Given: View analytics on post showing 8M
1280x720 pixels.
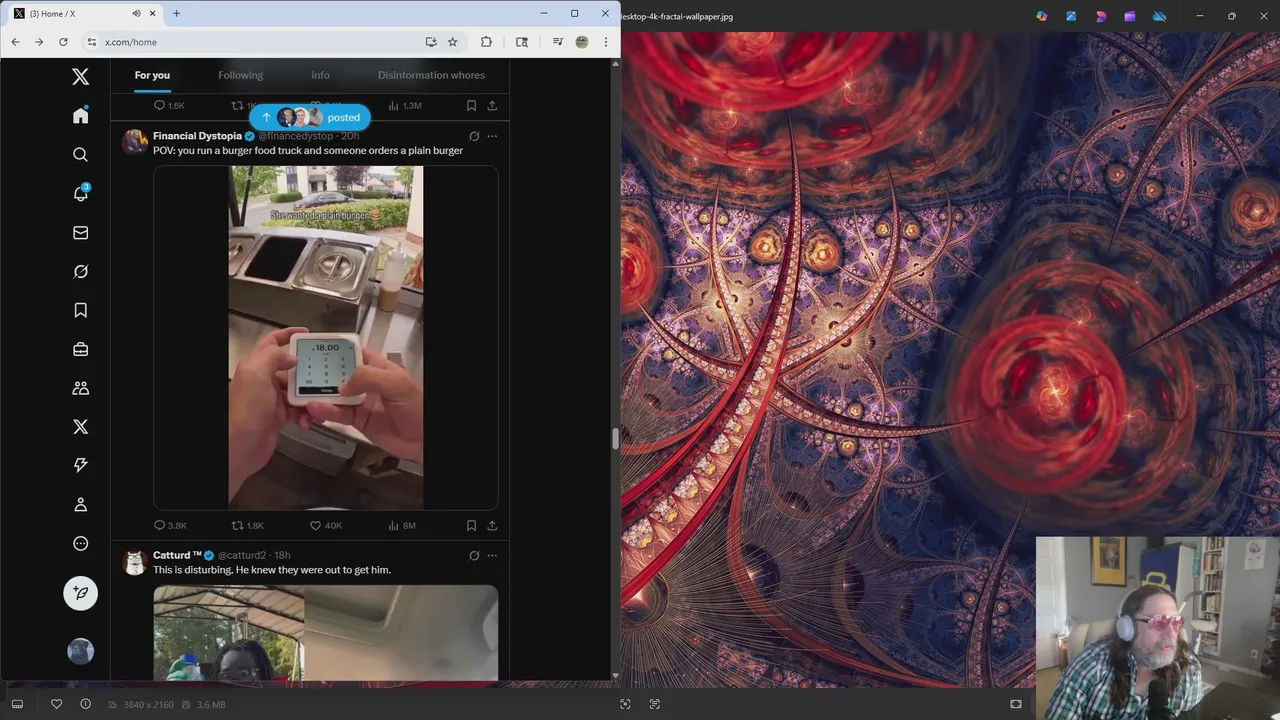Looking at the screenshot, I should 402,525.
